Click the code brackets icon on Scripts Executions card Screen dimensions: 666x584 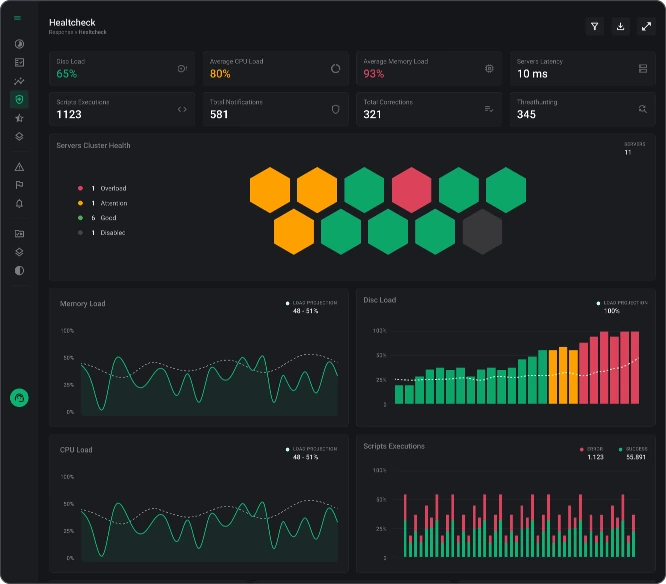(182, 109)
